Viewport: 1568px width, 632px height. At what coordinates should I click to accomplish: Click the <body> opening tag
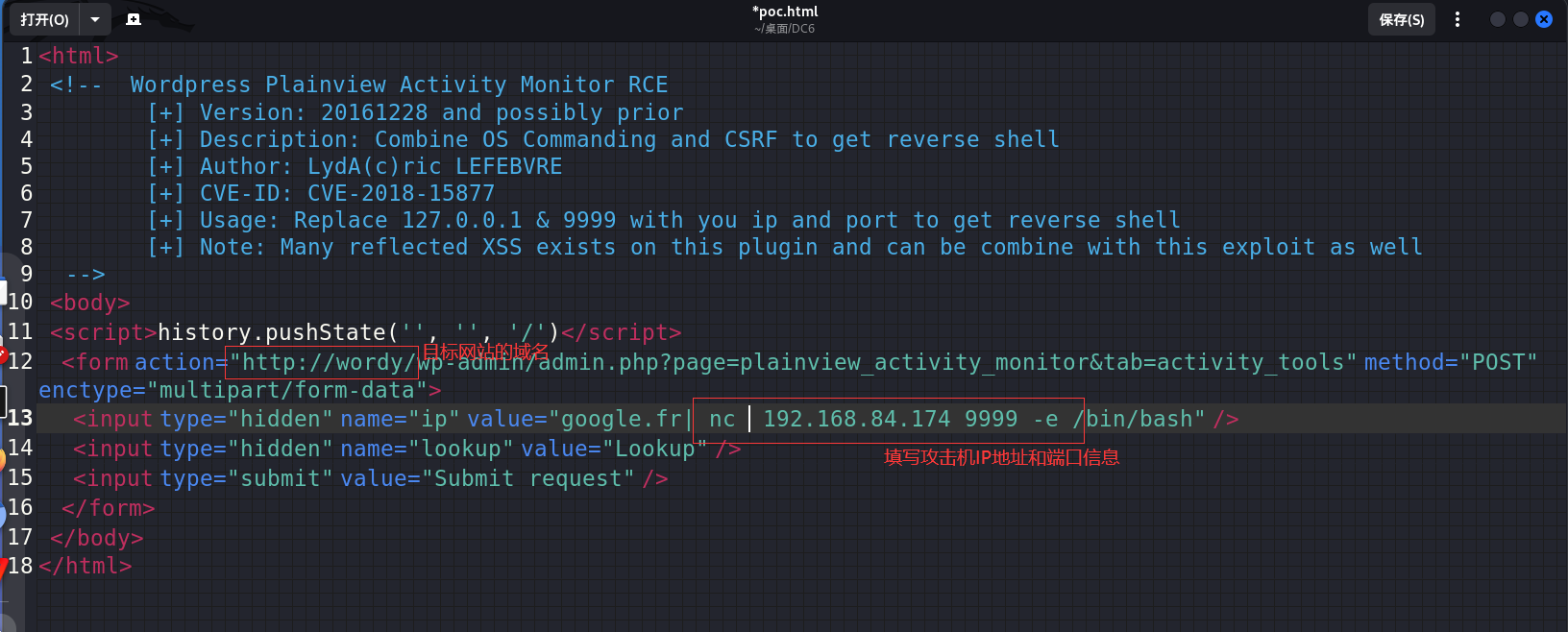[x=89, y=303]
